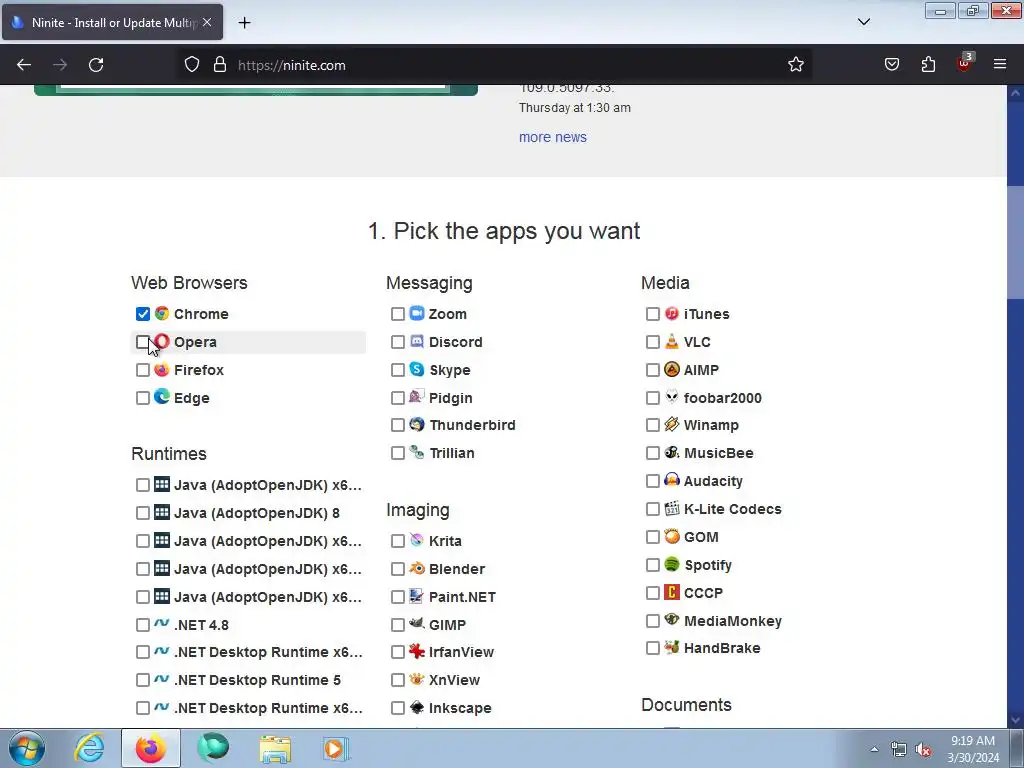The image size is (1024, 768).
Task: Check the .NET Desktop Runtime 5 checkbox
Action: [x=142, y=680]
